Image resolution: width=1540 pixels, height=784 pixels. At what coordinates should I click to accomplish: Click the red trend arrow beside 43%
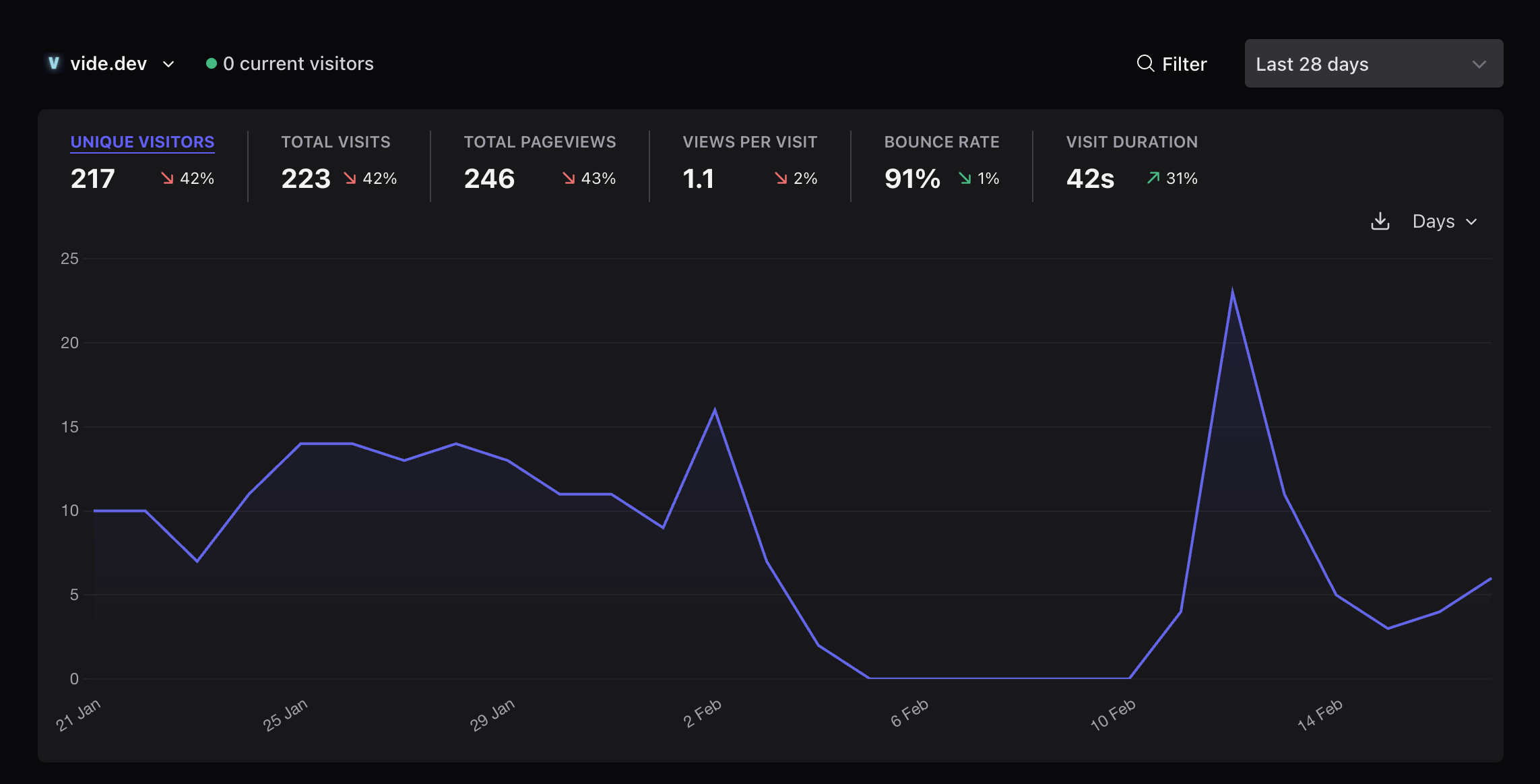[x=568, y=178]
